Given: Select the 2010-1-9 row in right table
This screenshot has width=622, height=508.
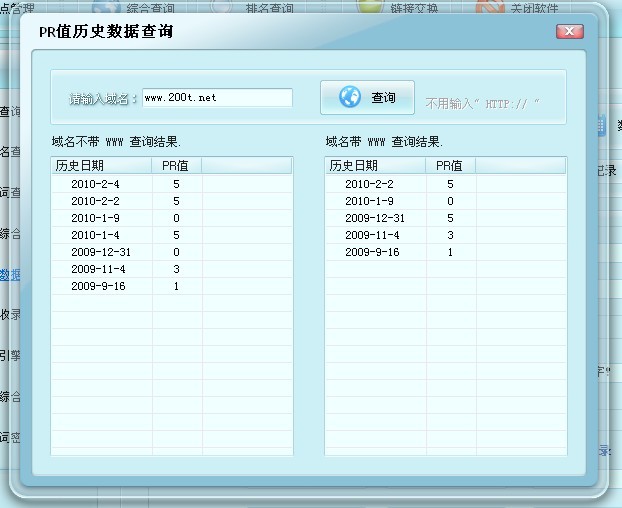Looking at the screenshot, I should 446,201.
